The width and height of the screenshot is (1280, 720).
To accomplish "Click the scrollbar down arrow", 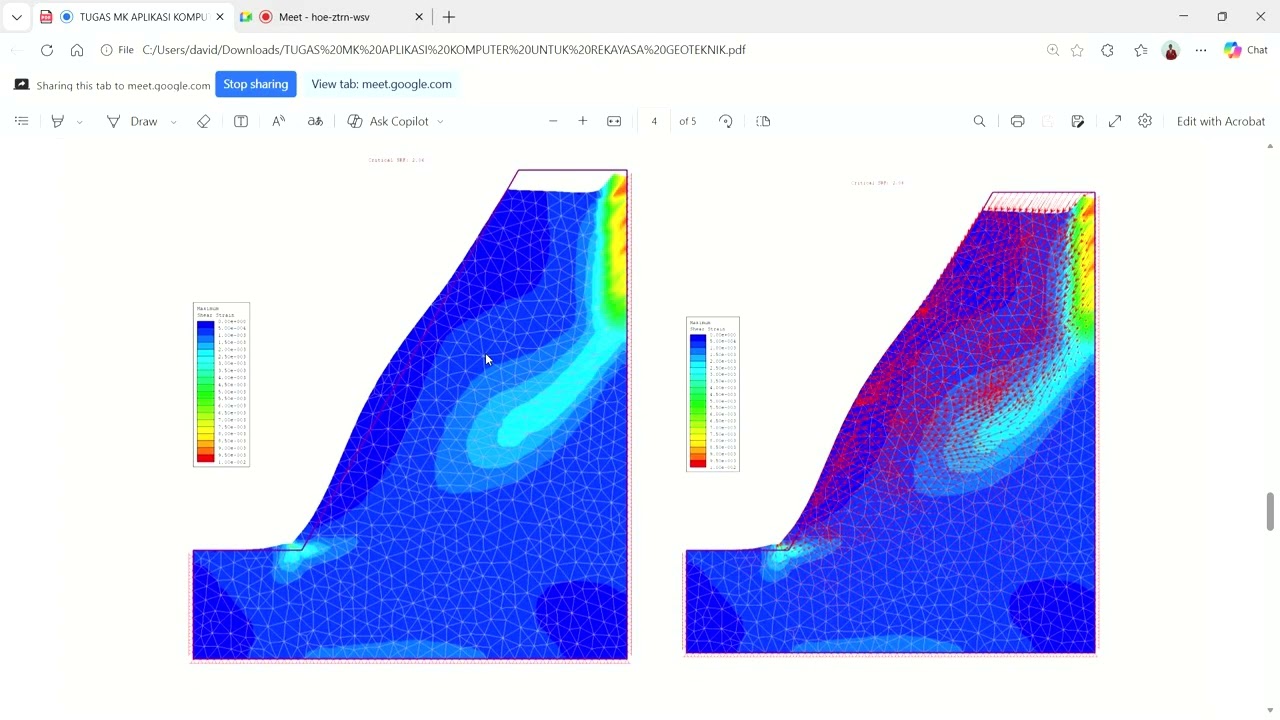I will point(1270,711).
